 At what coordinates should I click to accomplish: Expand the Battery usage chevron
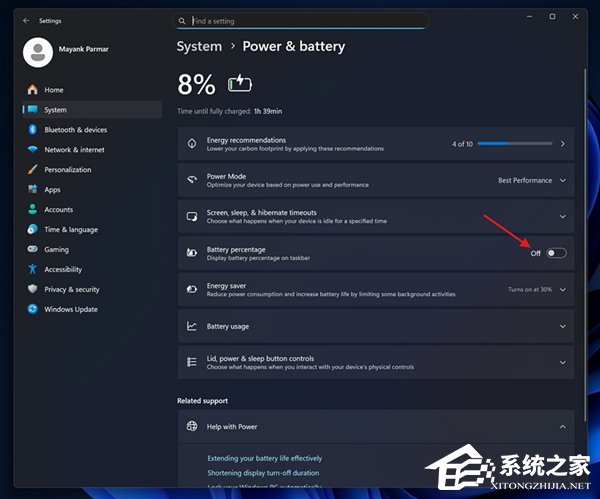click(x=562, y=326)
